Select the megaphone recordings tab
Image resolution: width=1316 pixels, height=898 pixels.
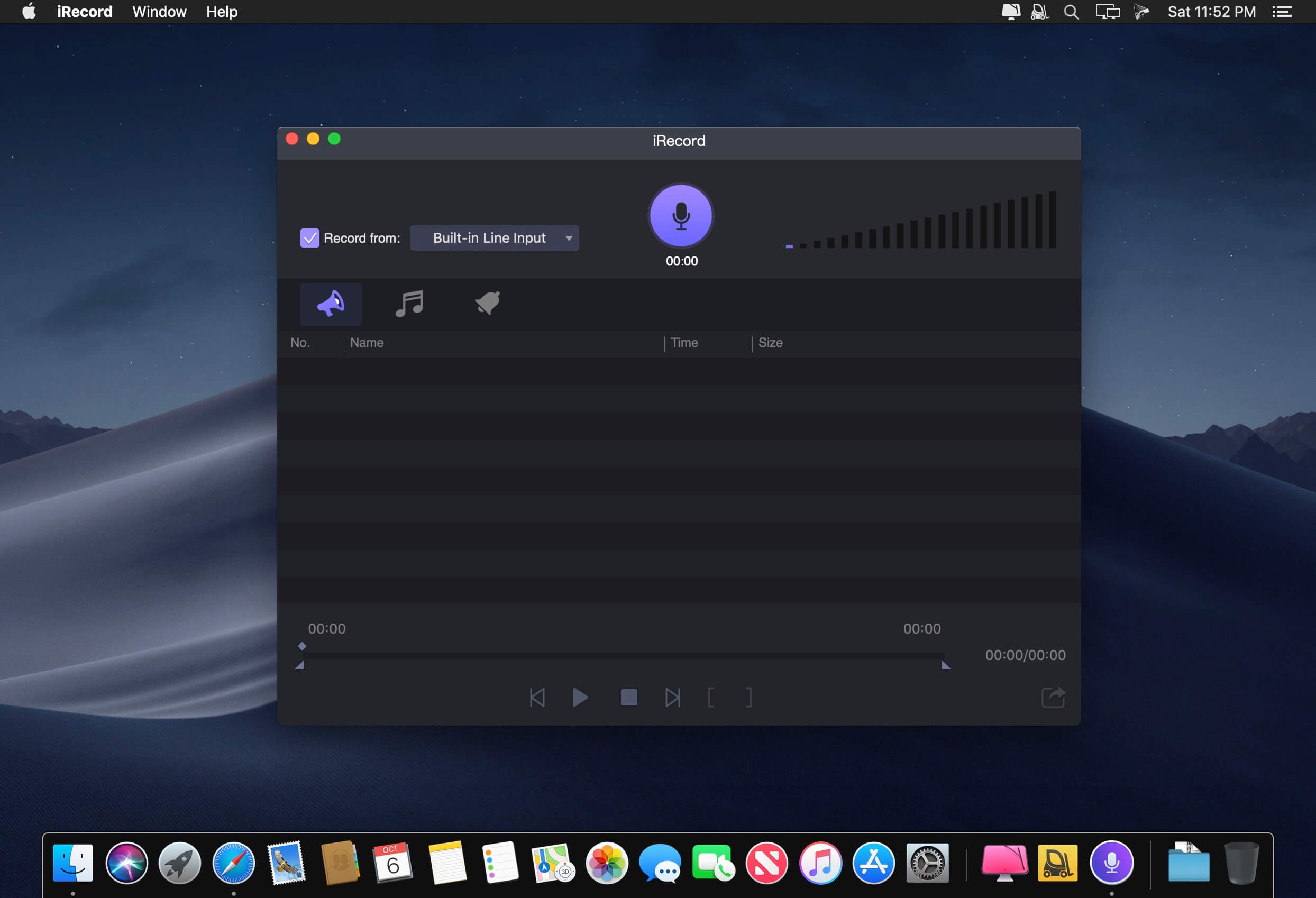[x=331, y=304]
